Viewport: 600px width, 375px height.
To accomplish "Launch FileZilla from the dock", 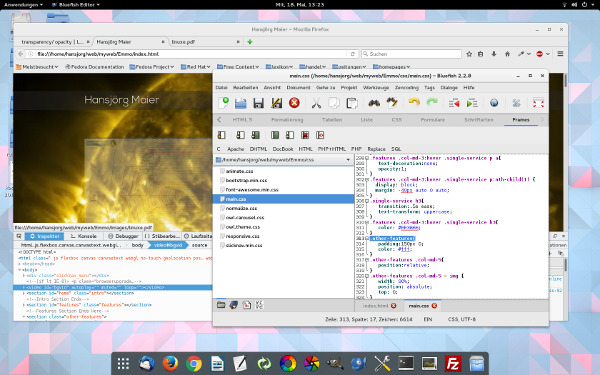I will 453,363.
